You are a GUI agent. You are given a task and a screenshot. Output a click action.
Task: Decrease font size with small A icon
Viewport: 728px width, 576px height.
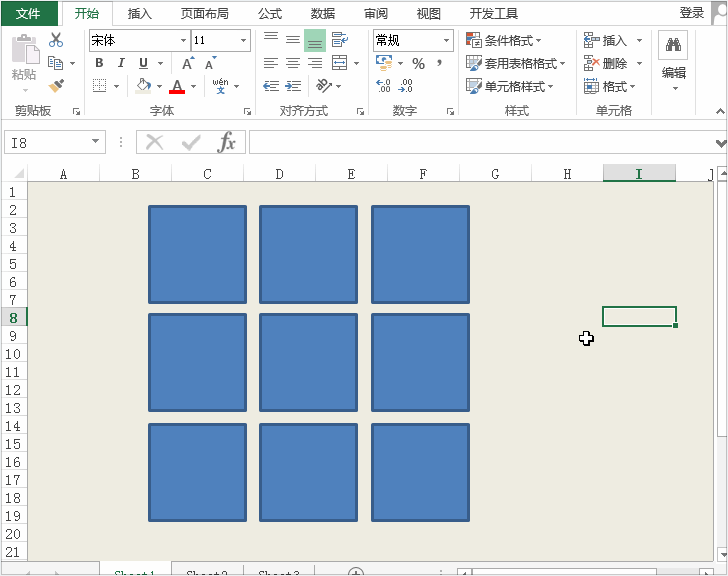pos(210,63)
